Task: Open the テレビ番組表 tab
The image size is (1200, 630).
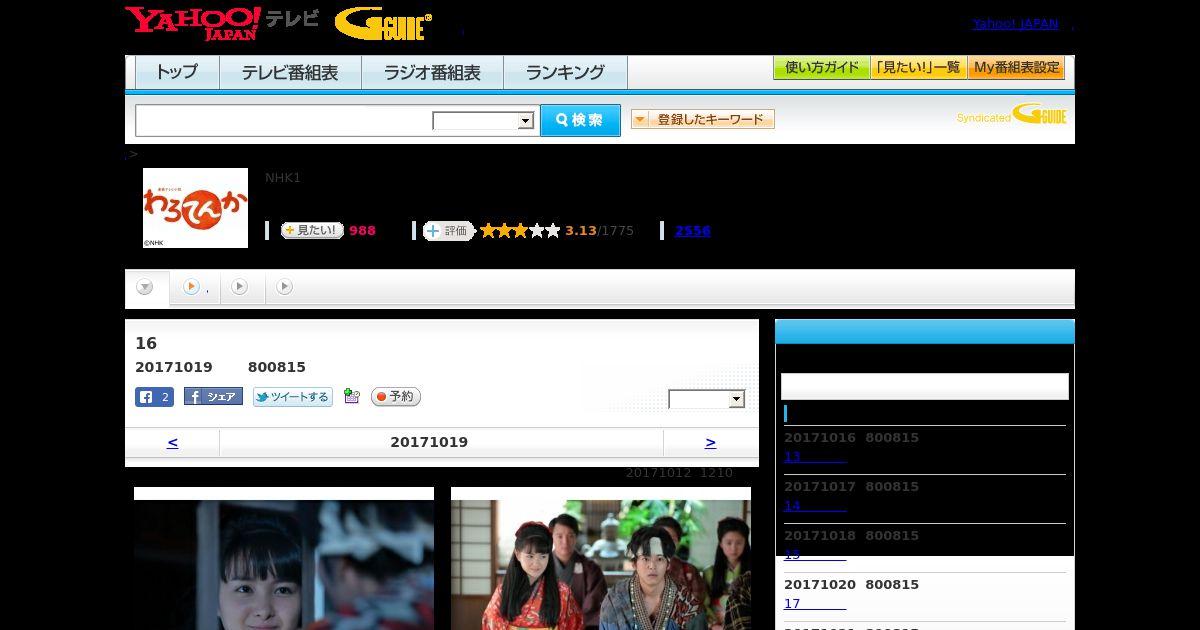Action: coord(290,73)
